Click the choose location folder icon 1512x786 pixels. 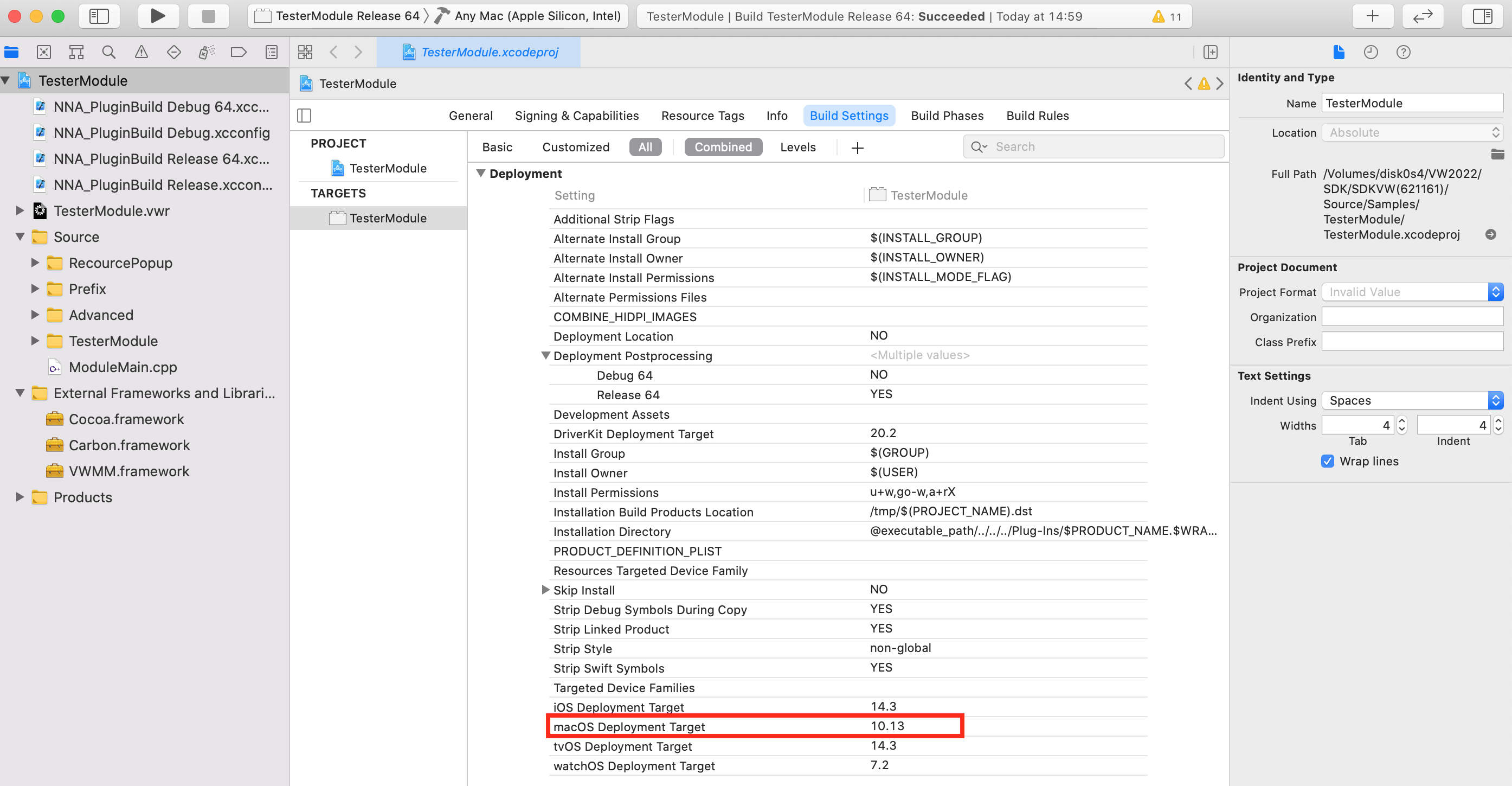point(1497,155)
